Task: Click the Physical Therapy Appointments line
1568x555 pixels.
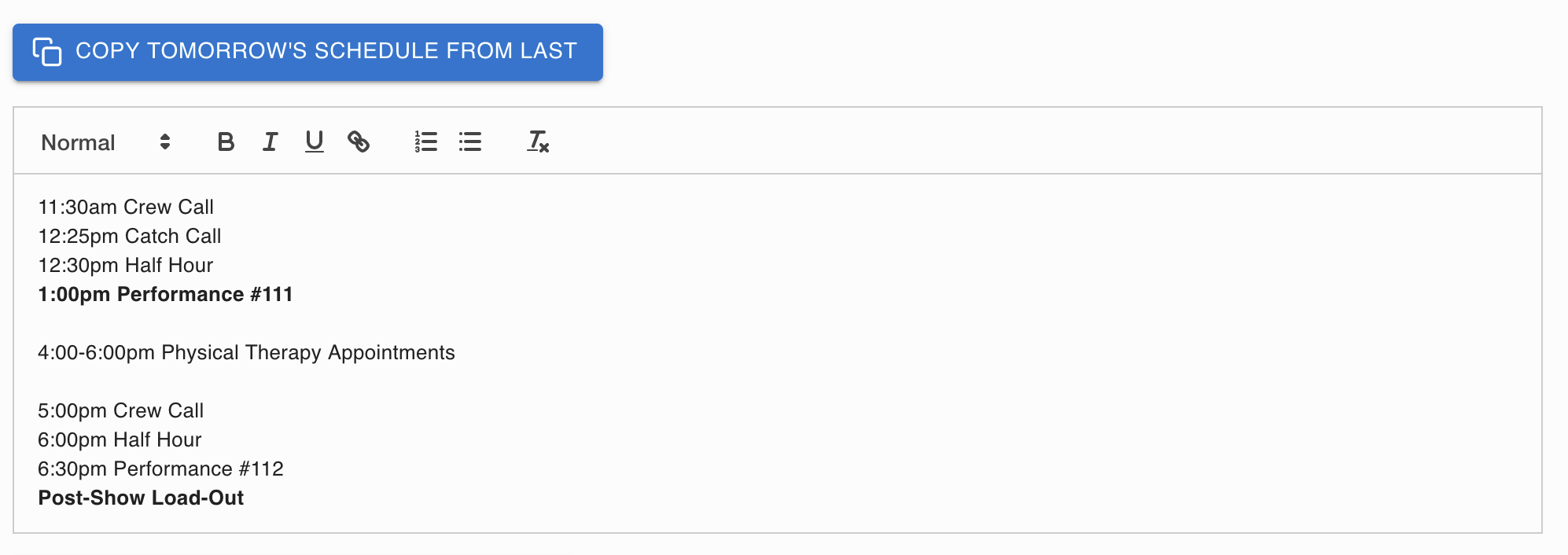Action: coord(246,352)
